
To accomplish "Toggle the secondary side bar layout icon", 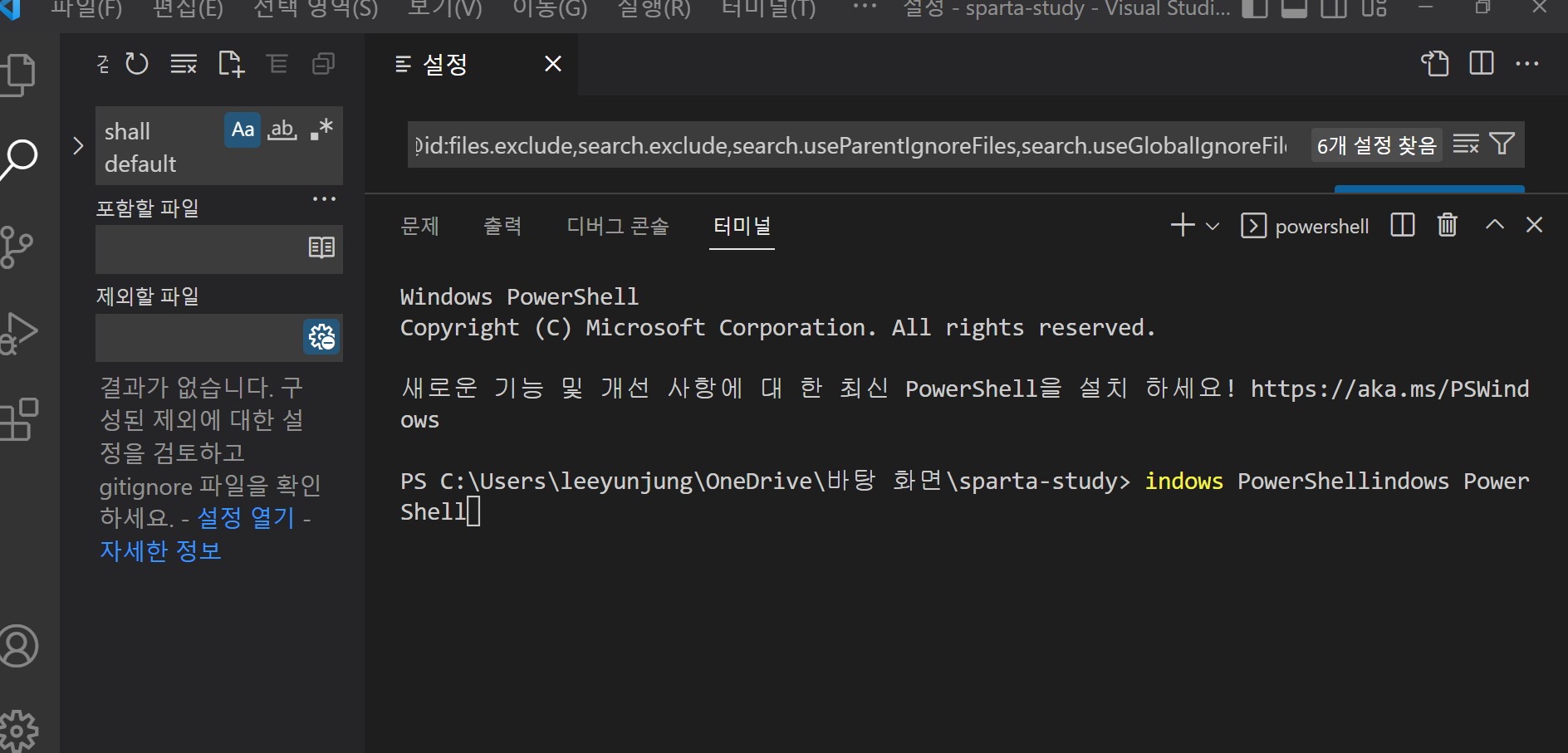I will (1335, 8).
